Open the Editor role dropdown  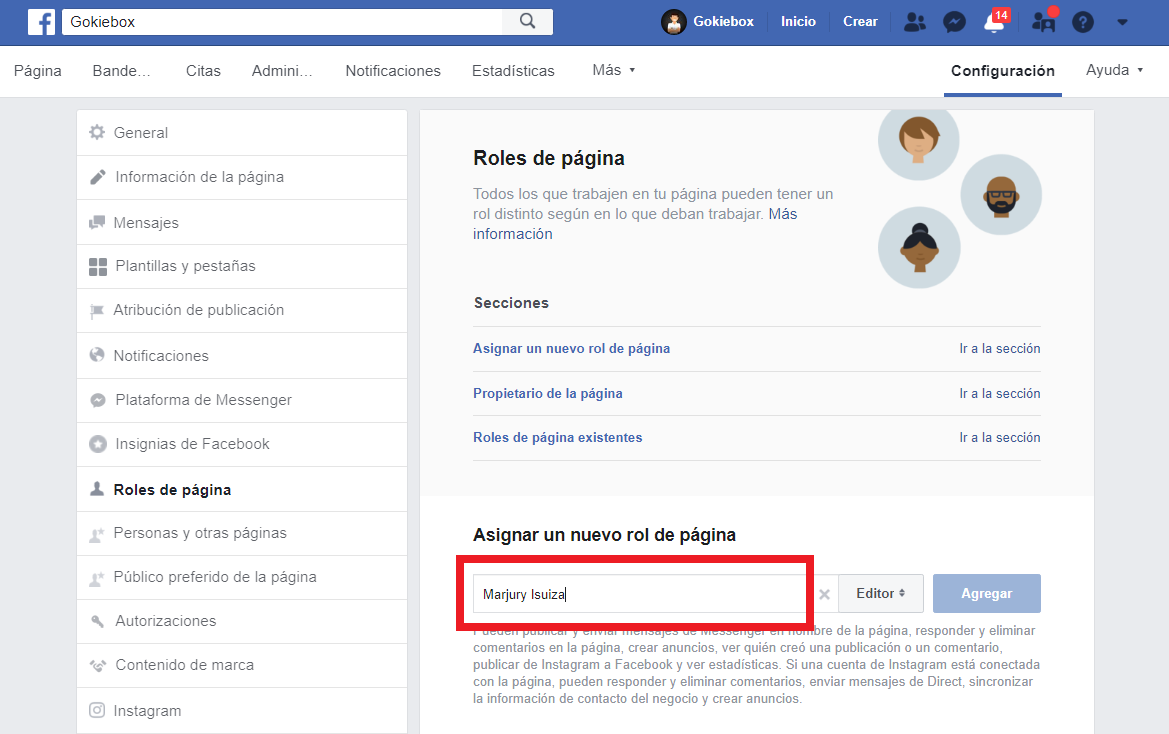tap(880, 593)
